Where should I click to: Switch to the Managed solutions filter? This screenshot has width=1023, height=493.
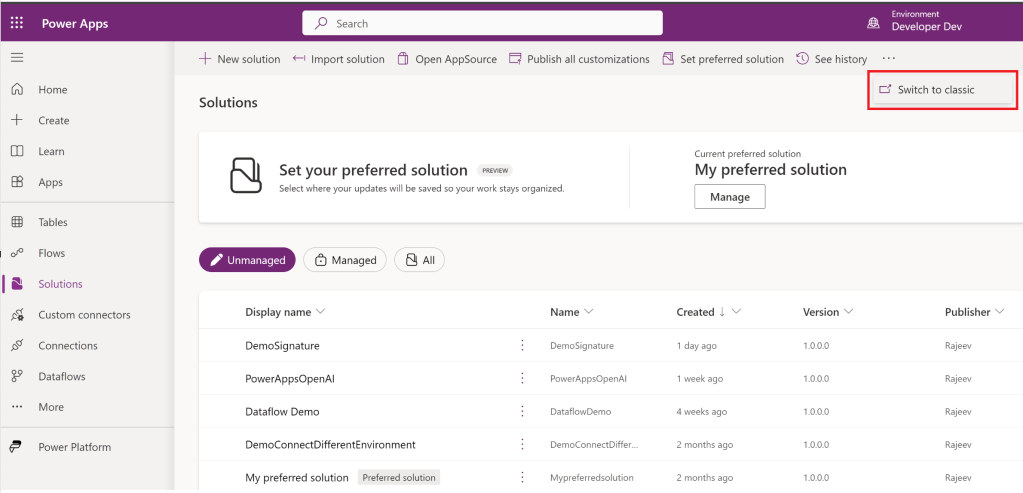[x=345, y=260]
